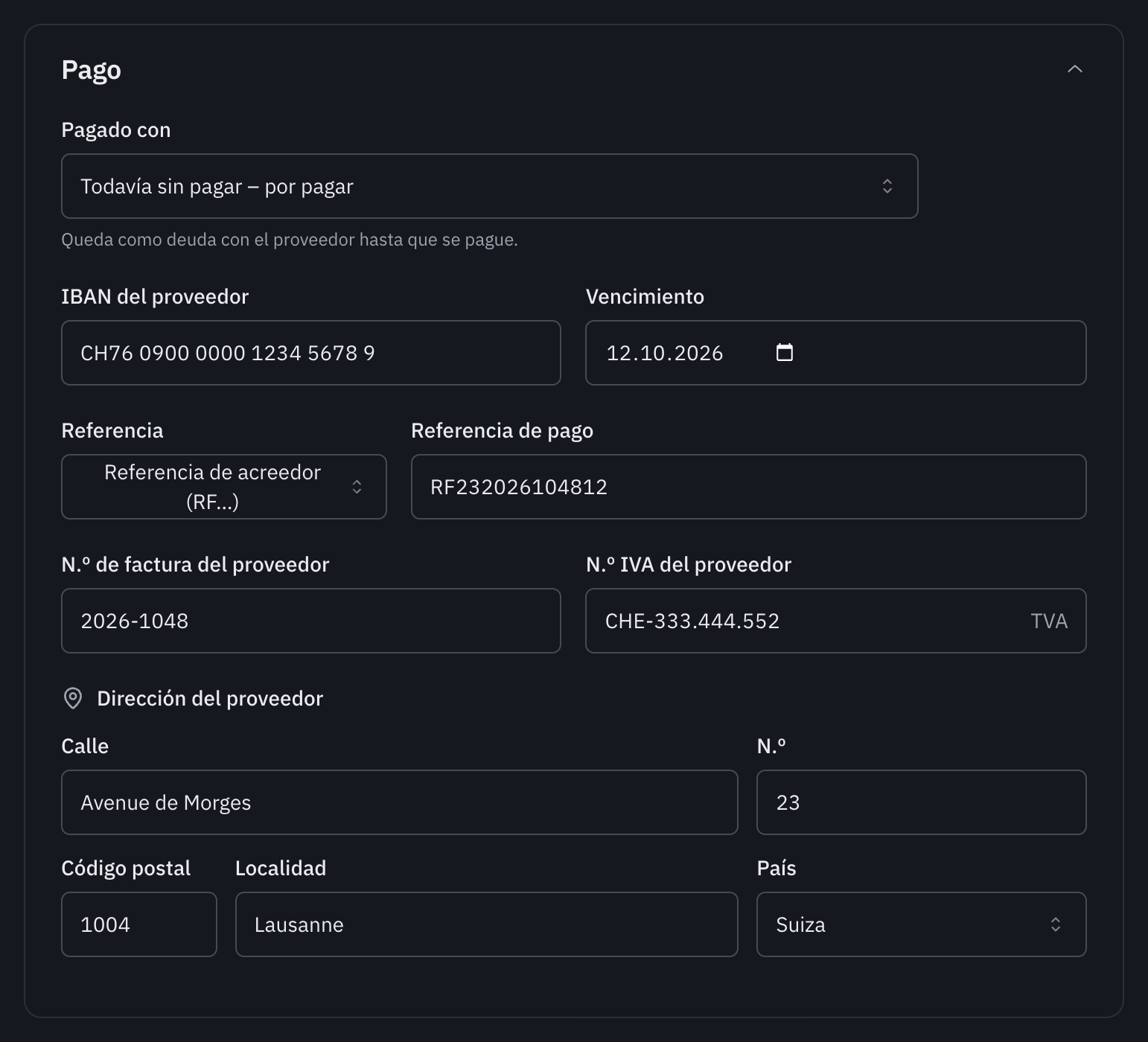1148x1042 pixels.
Task: Click the street number field containing 23
Action: coord(922,802)
